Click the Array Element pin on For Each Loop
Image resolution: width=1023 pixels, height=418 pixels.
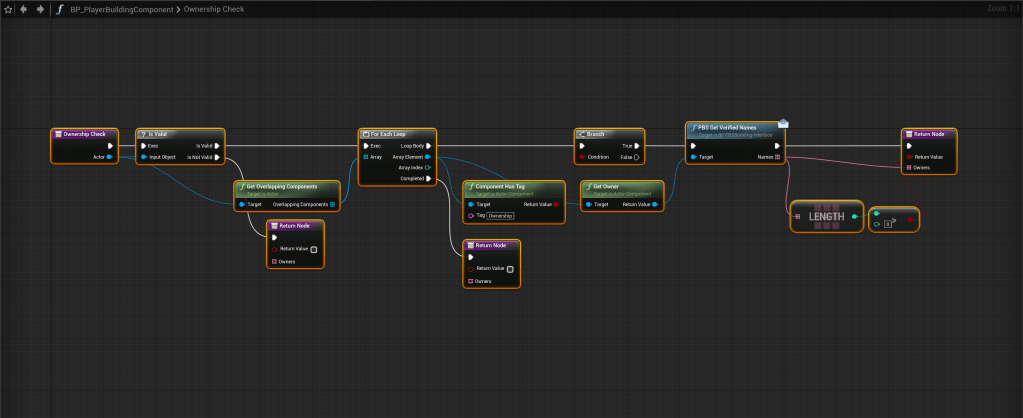(428, 157)
